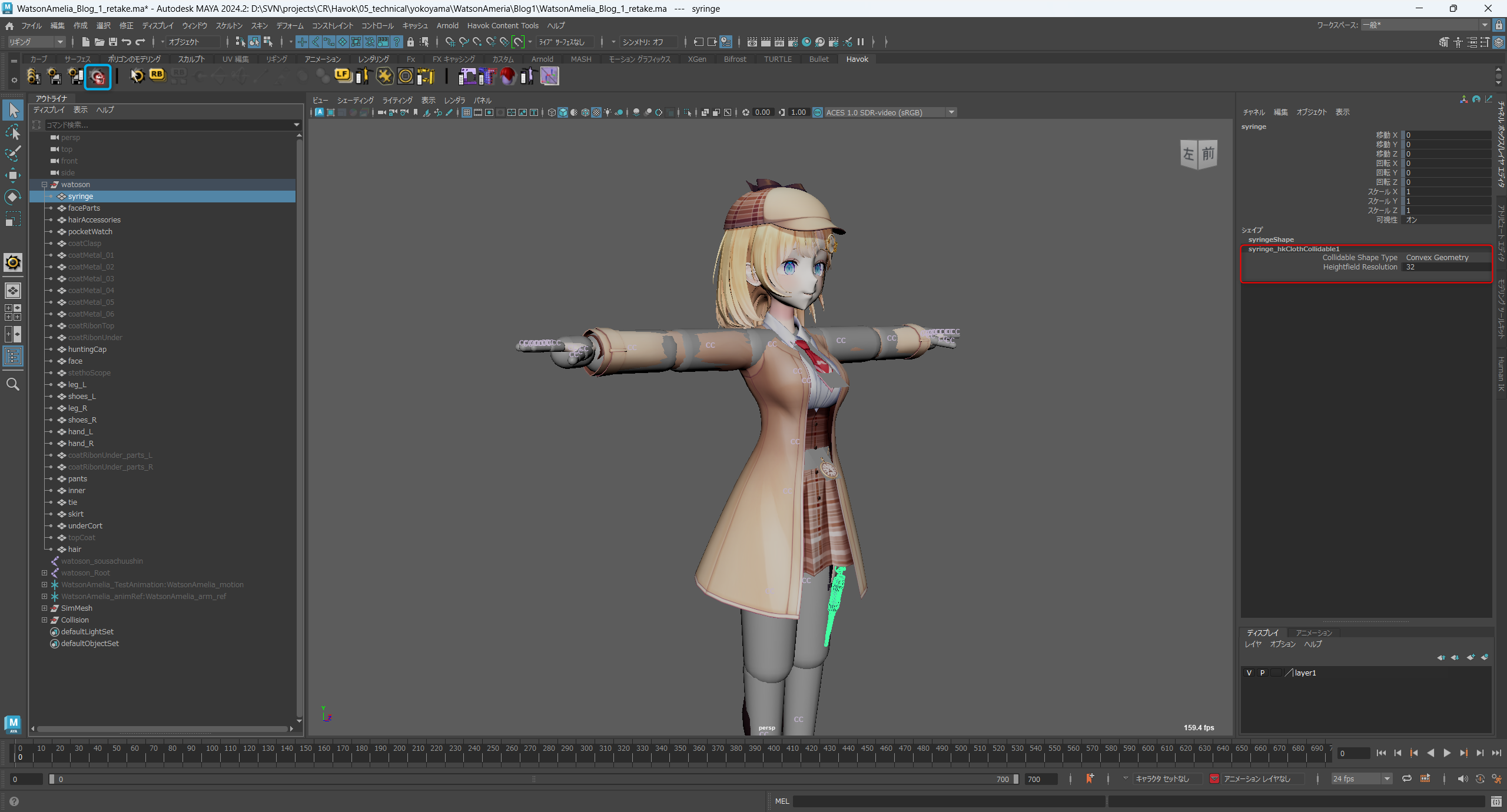This screenshot has height=812, width=1507.
Task: Click the lock selection padlock icon
Action: tap(410, 42)
